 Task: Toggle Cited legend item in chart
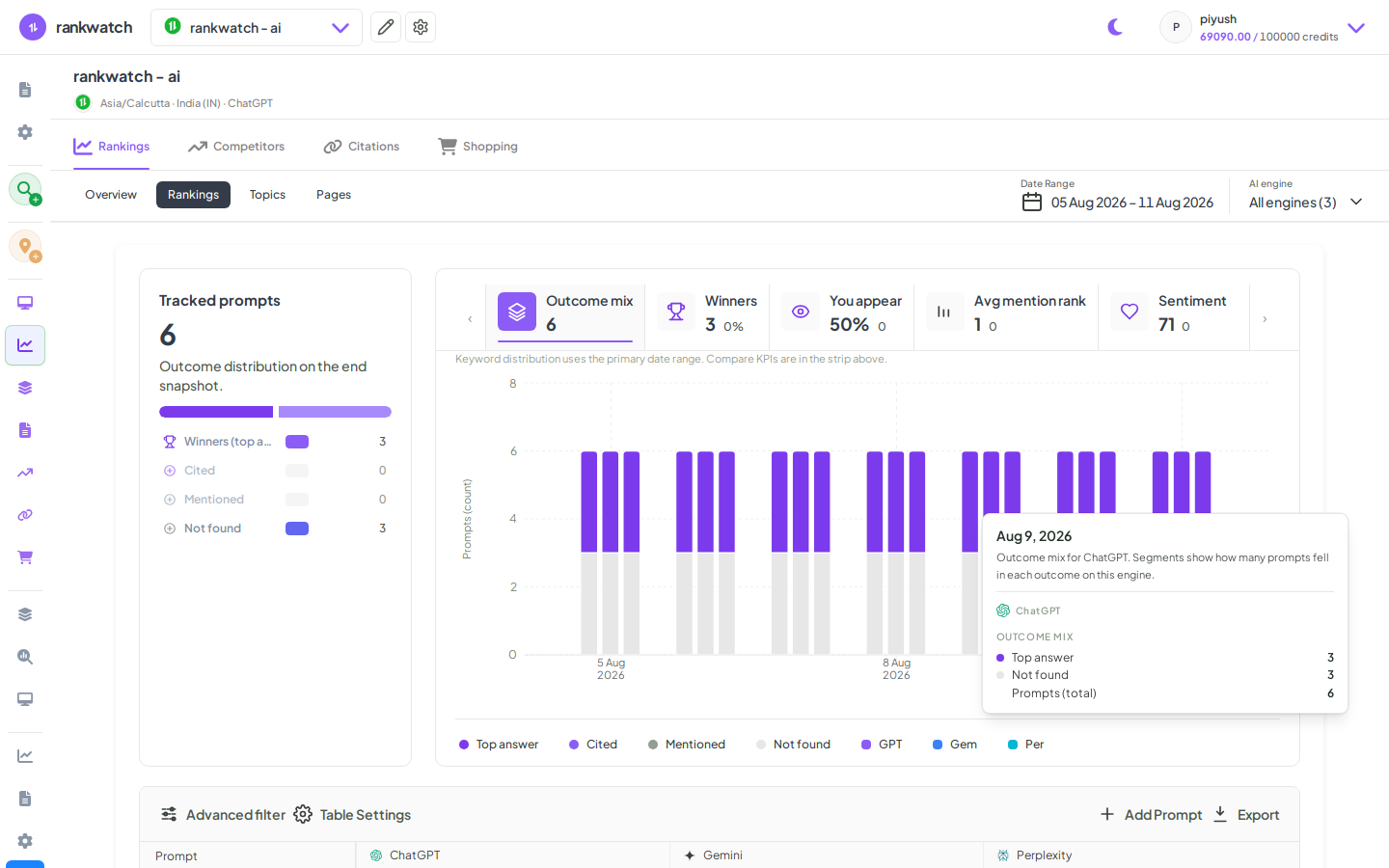(x=593, y=745)
